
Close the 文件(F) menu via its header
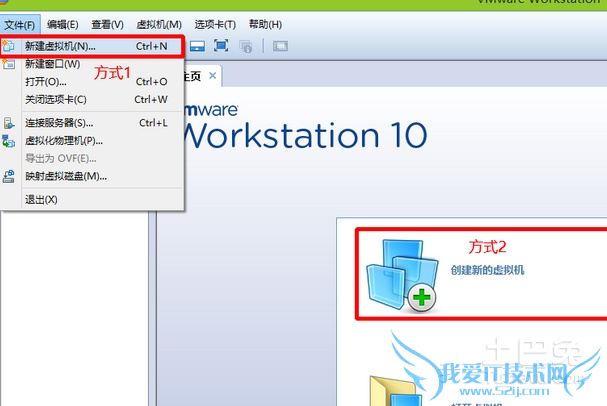tap(20, 25)
